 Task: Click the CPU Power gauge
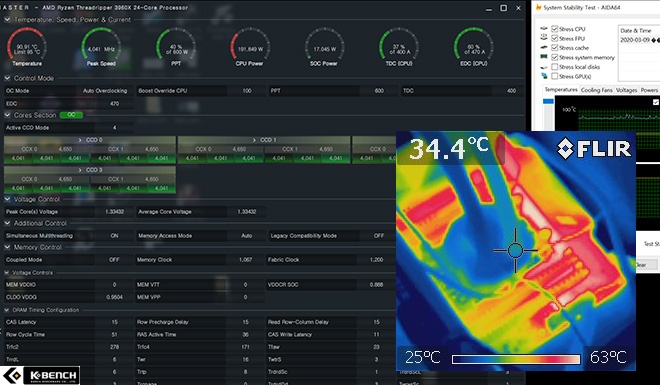tap(250, 47)
